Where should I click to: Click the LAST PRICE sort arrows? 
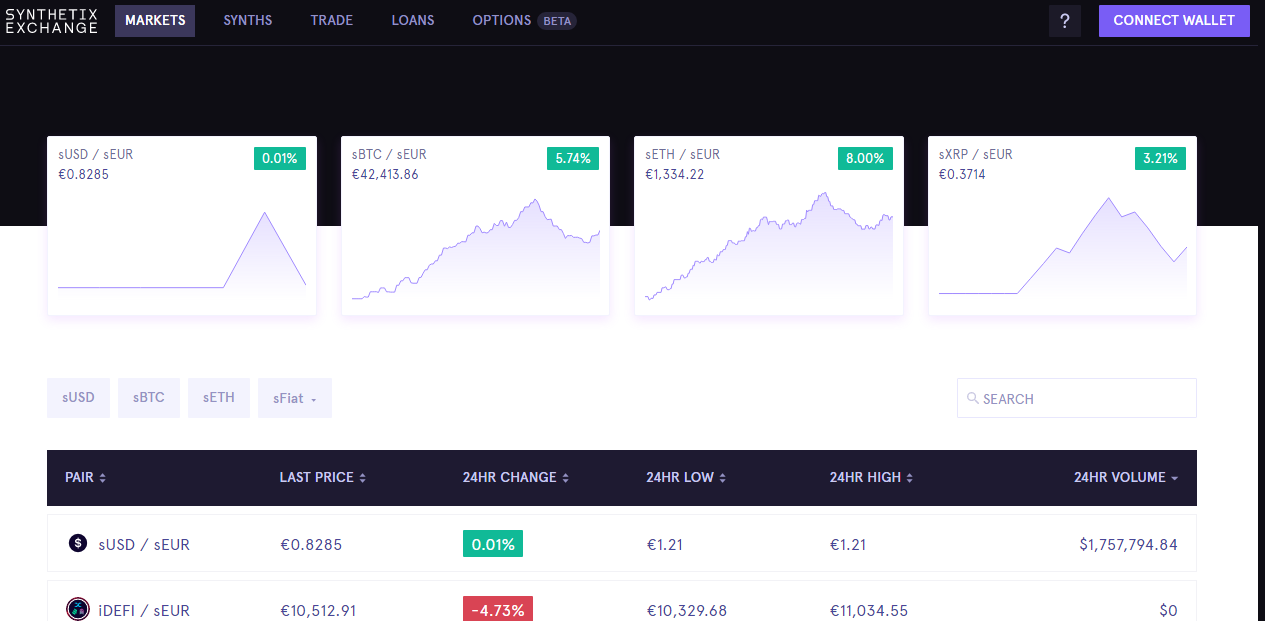tap(362, 477)
